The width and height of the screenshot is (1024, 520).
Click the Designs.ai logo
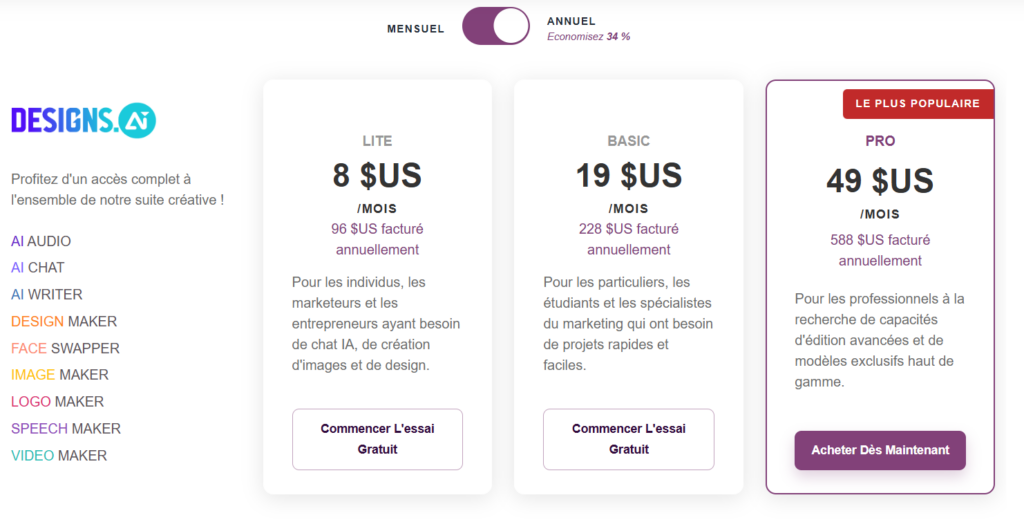click(84, 120)
